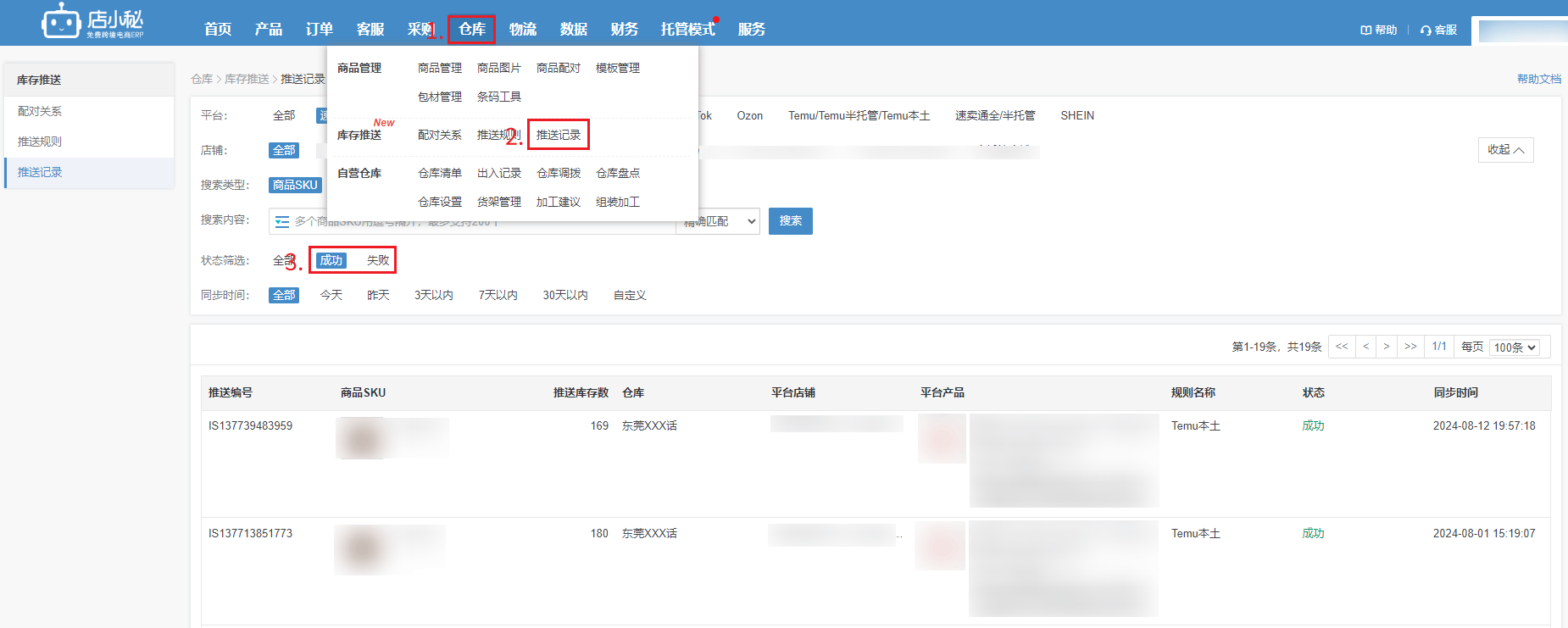Filter platform by 全部
This screenshot has height=628, width=1568.
pyautogui.click(x=284, y=115)
